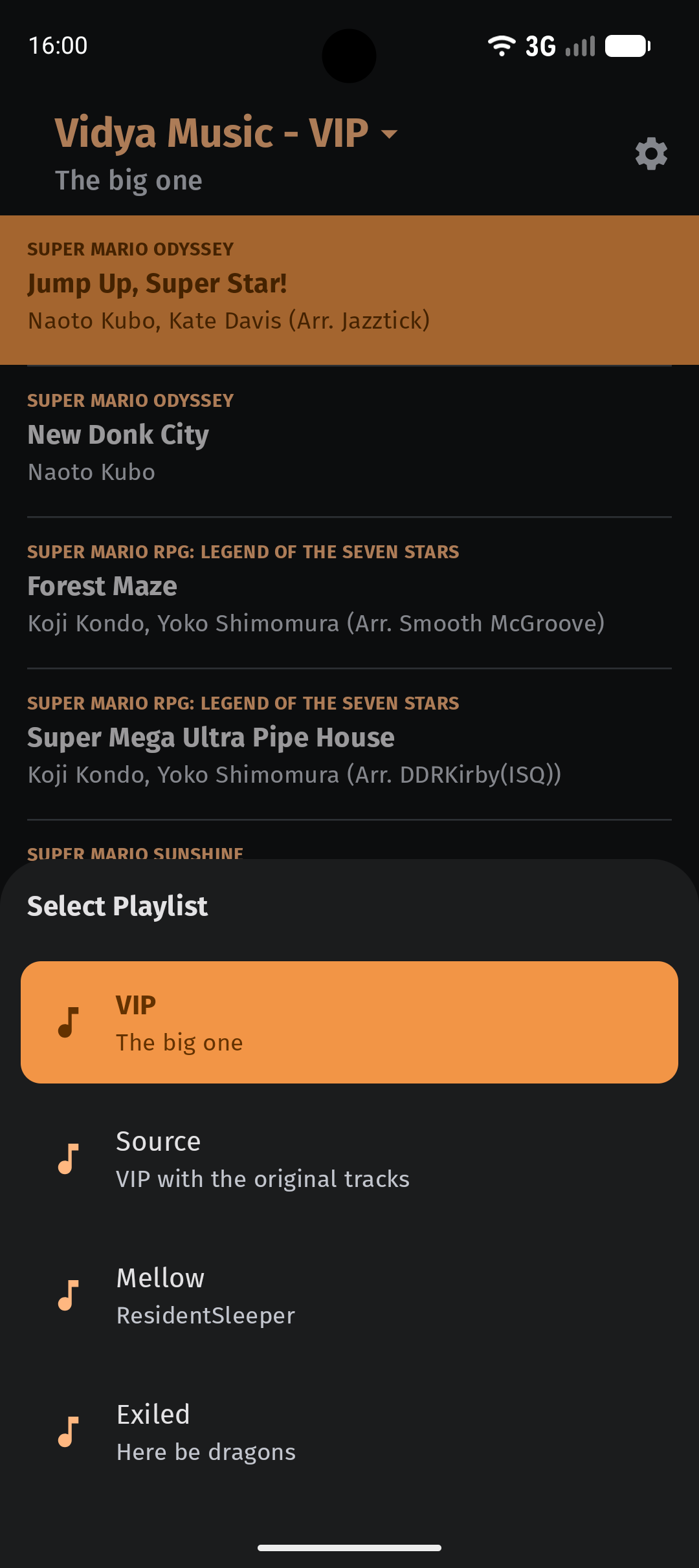Open settings via the gear icon

[x=651, y=154]
